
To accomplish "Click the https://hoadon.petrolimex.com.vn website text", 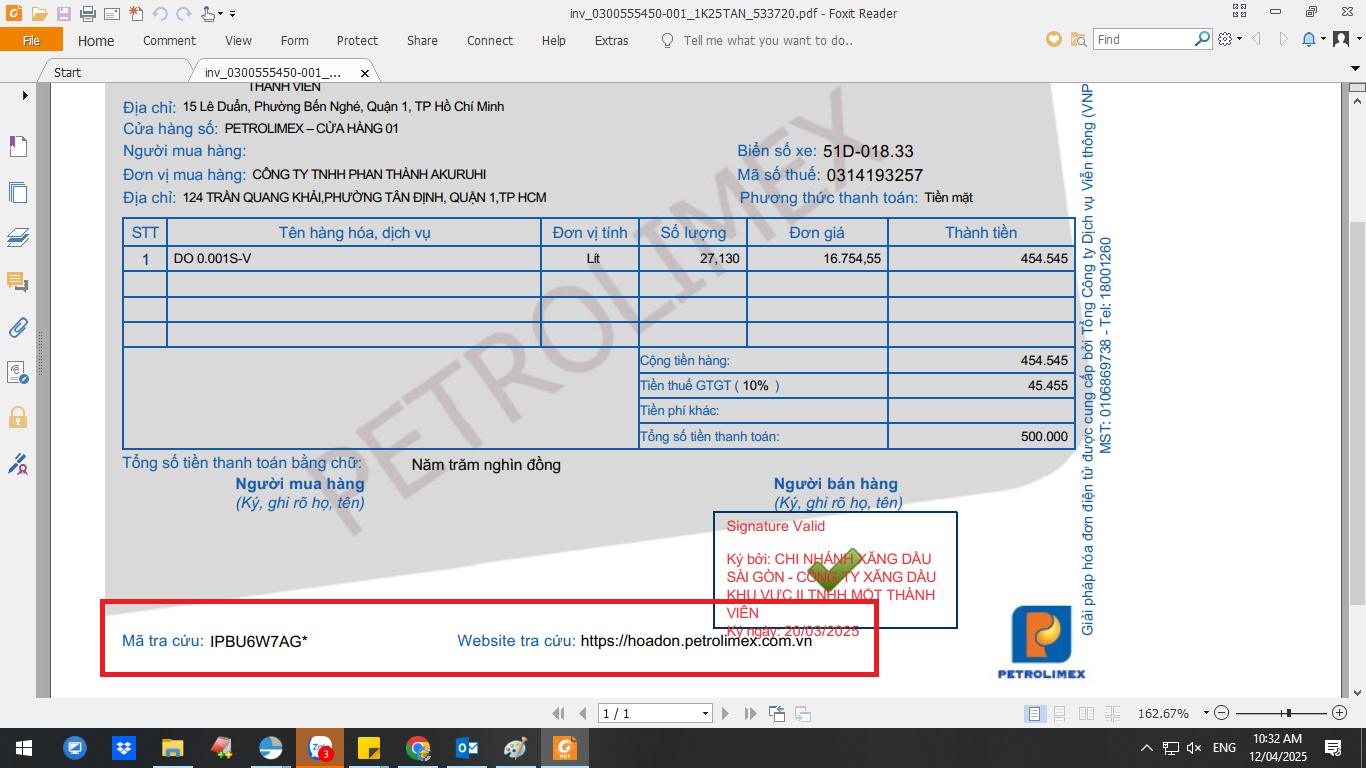I will pos(696,641).
